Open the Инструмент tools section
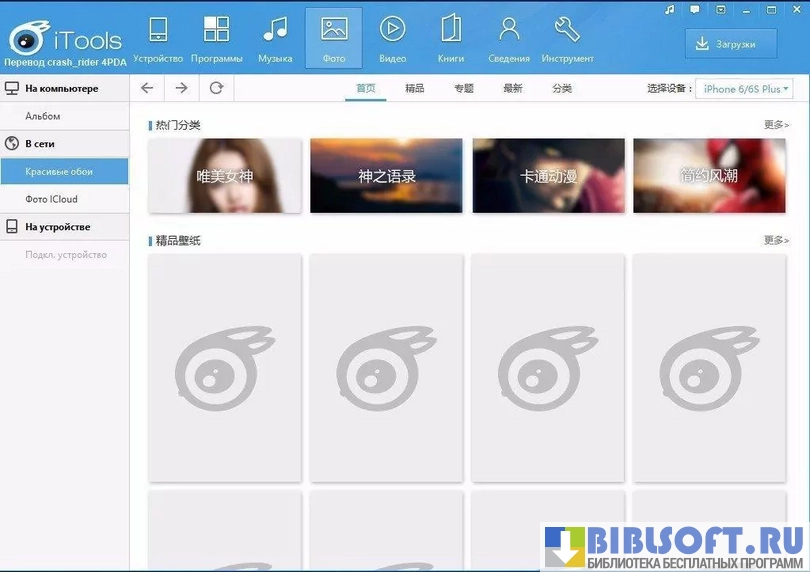Viewport: 810px width, 572px height. coord(567,38)
